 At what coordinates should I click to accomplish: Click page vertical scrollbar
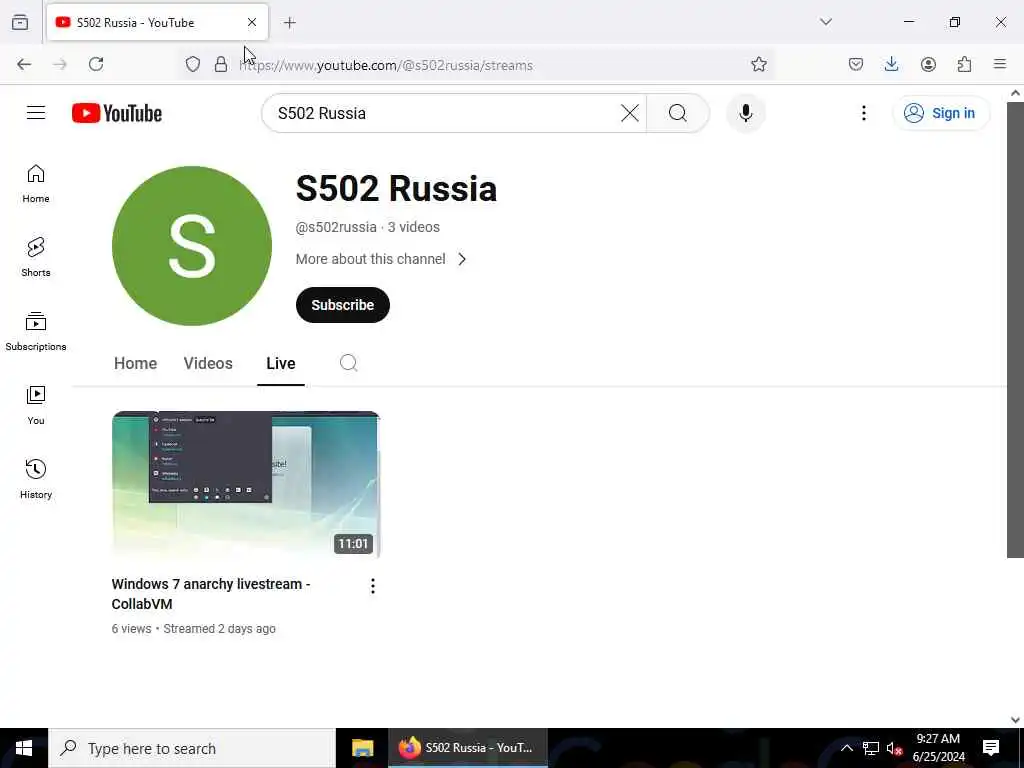1015,330
